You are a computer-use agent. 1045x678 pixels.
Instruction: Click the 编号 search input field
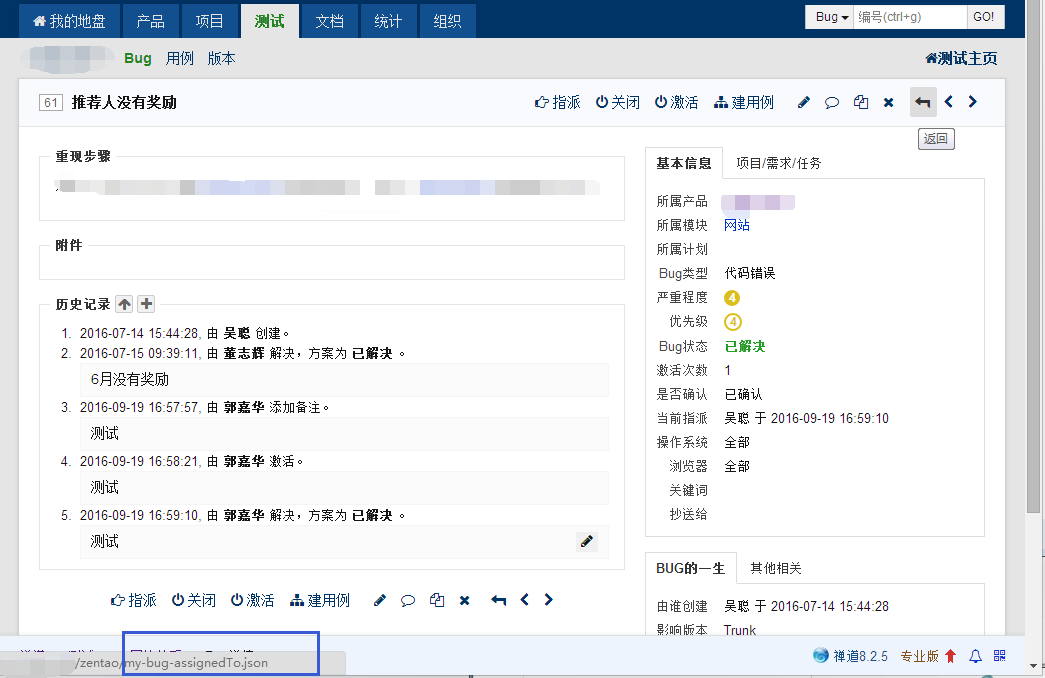click(910, 17)
